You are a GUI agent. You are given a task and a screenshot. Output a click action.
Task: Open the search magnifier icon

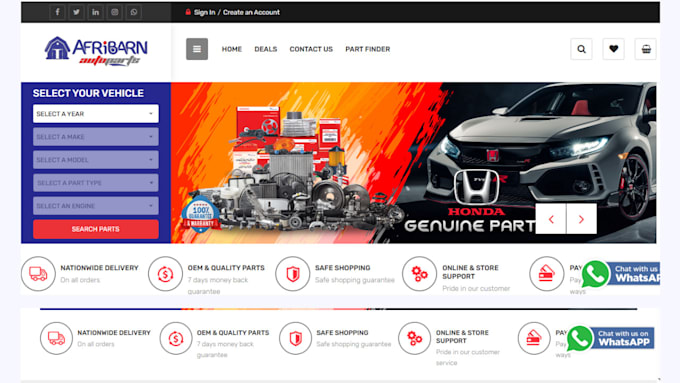click(x=582, y=49)
